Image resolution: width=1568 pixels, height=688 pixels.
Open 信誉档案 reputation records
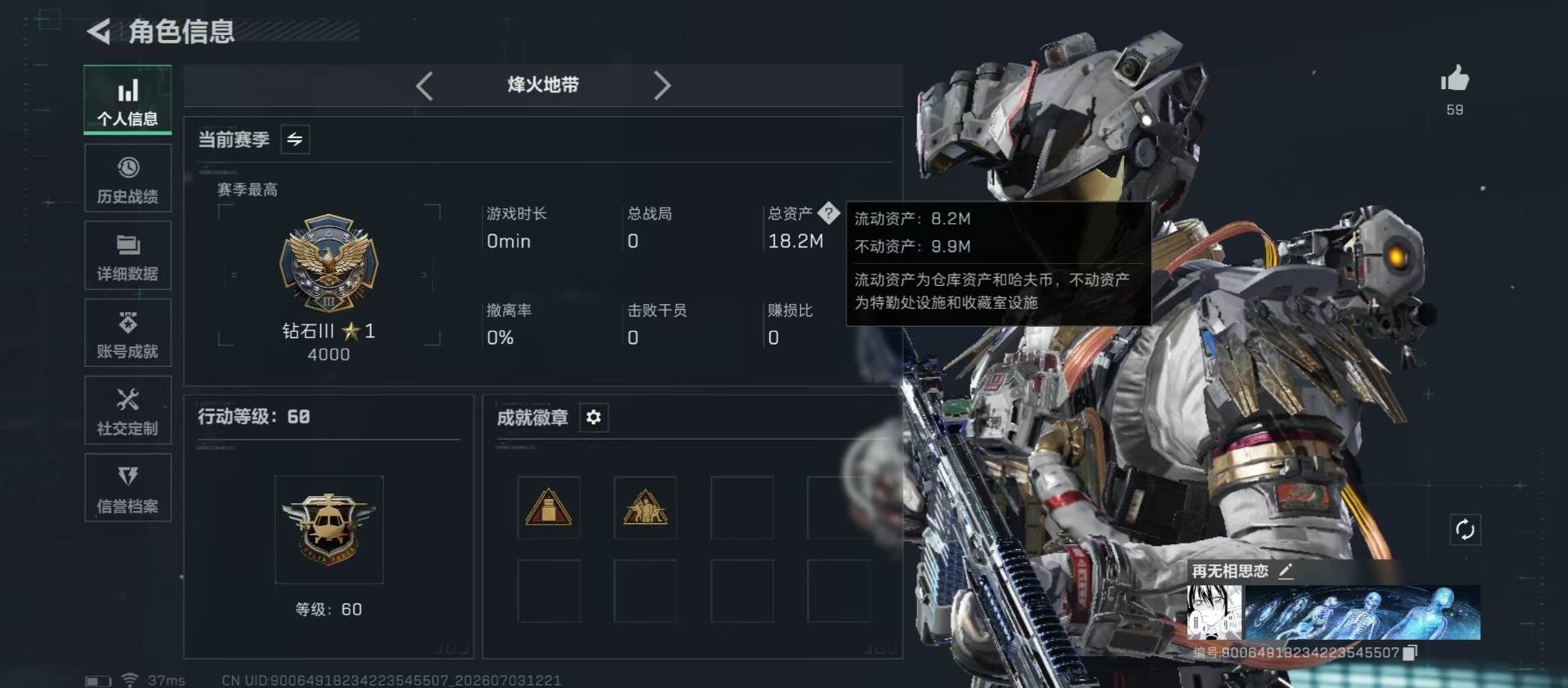point(127,488)
